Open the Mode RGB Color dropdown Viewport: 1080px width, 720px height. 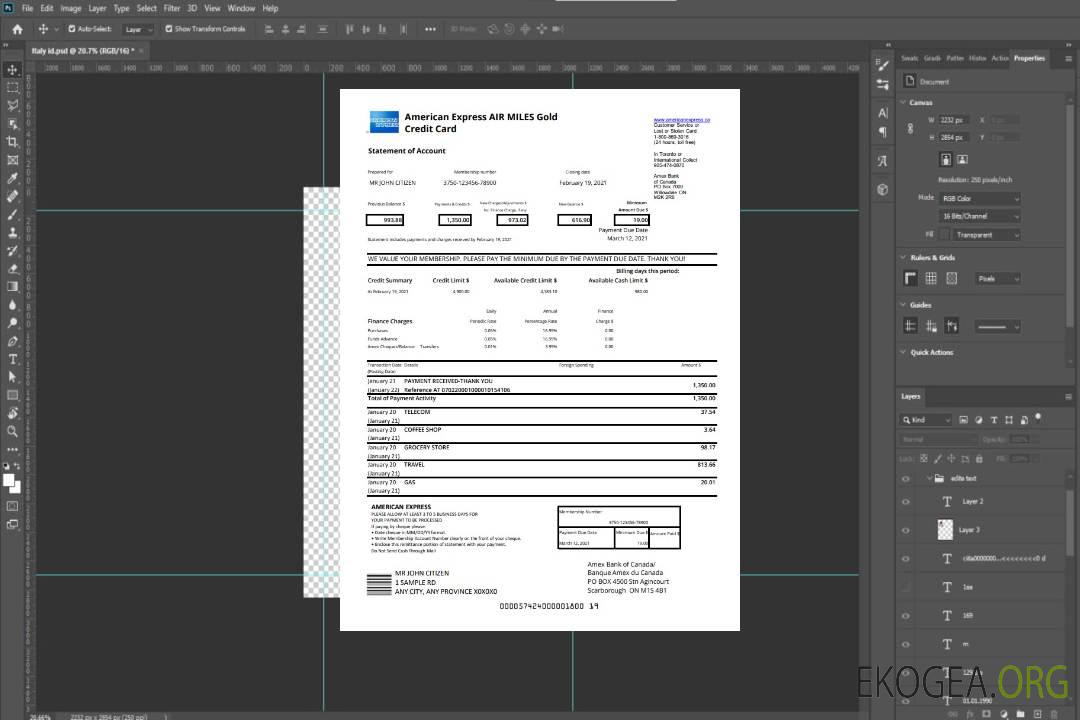pos(980,198)
